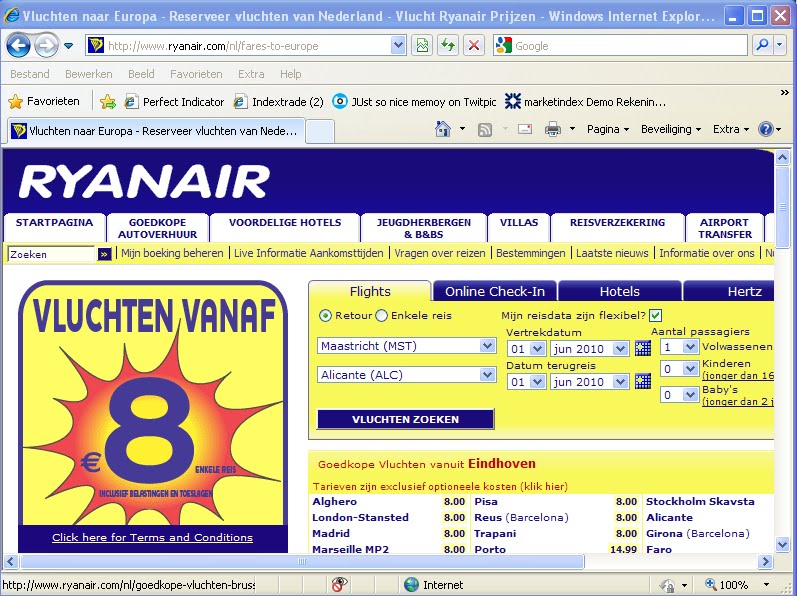This screenshot has height=596, width=797.
Task: Click the Terms and Conditions link
Action: tap(152, 538)
